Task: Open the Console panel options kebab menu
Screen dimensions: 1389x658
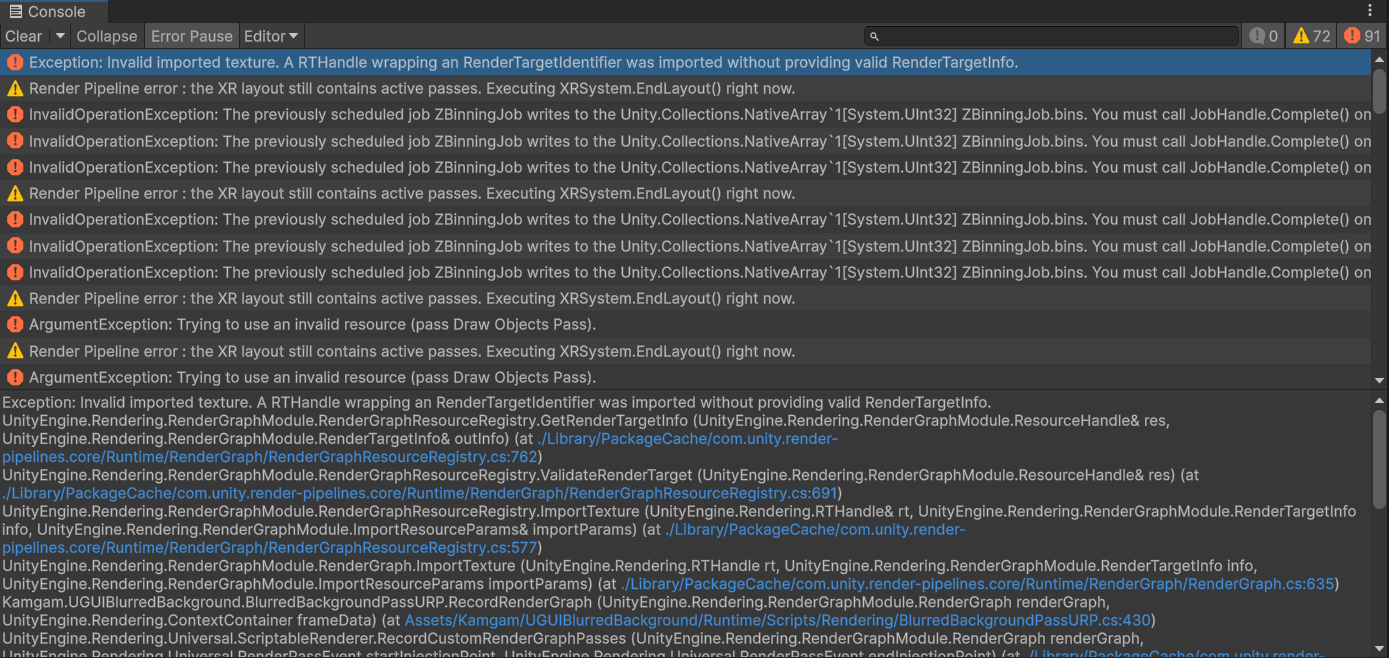Action: (1371, 10)
